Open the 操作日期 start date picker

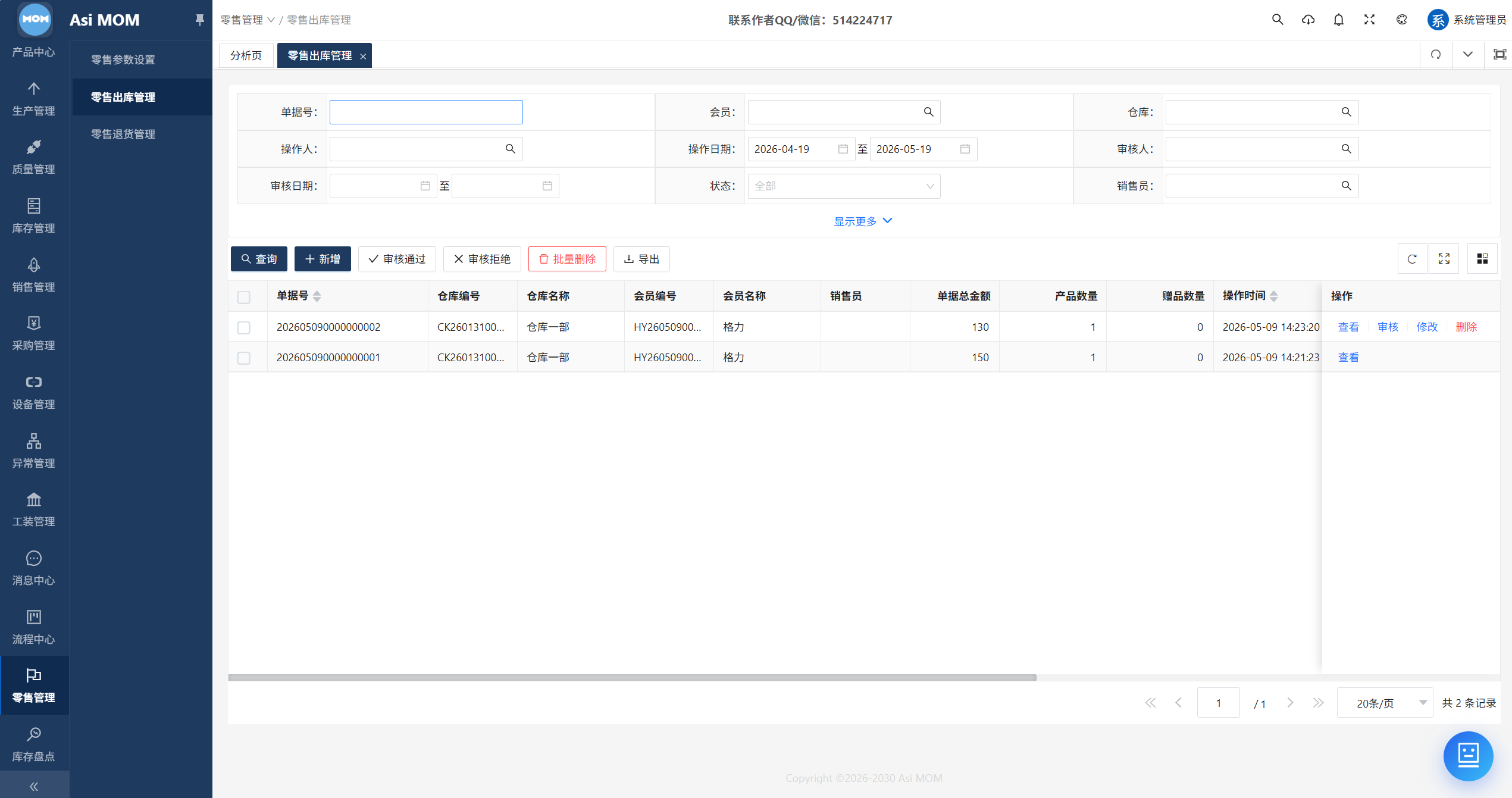pyautogui.click(x=801, y=149)
